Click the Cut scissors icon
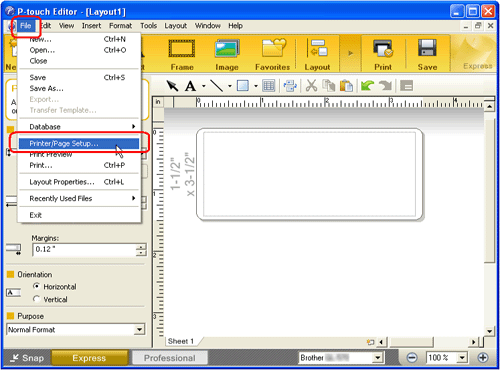Viewport: 500px width, 370px height. click(311, 86)
